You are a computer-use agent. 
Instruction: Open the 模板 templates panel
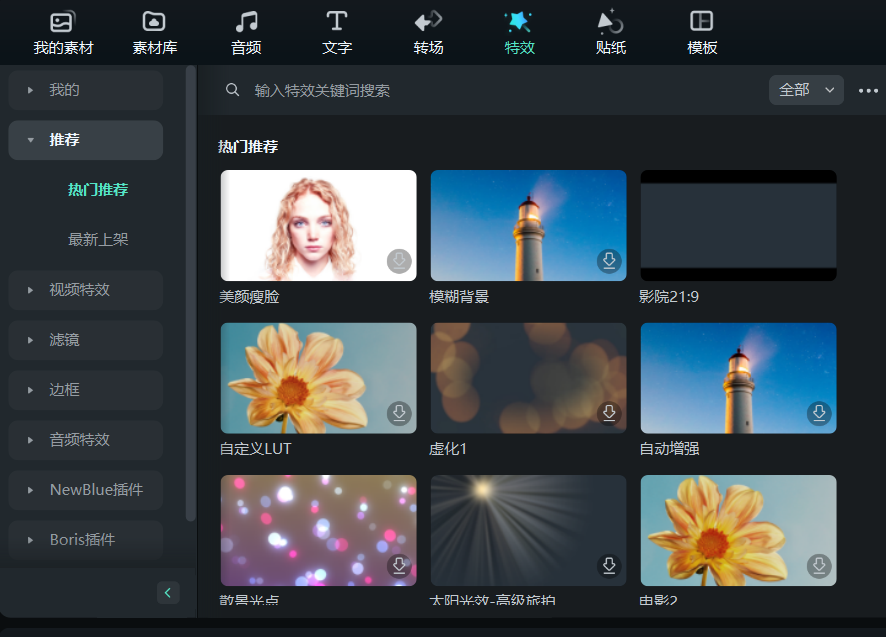[701, 30]
